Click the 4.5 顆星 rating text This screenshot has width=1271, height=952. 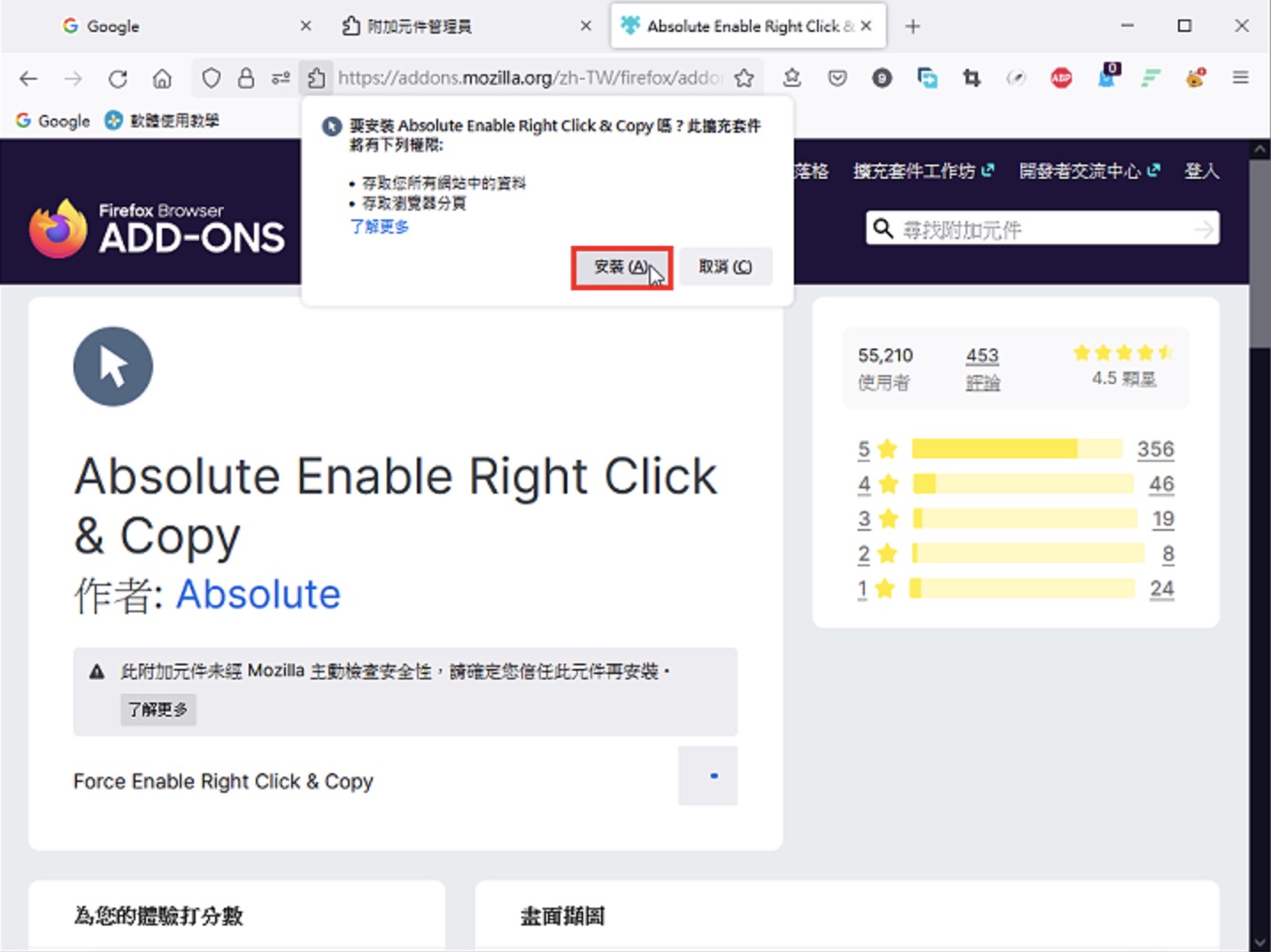click(1123, 379)
